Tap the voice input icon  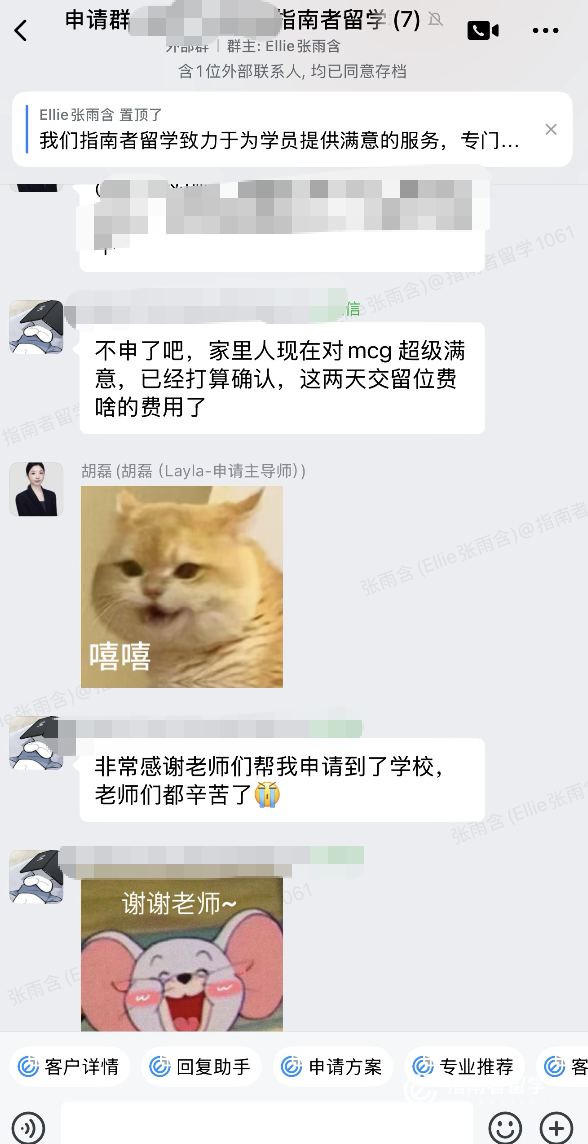pos(28,1127)
